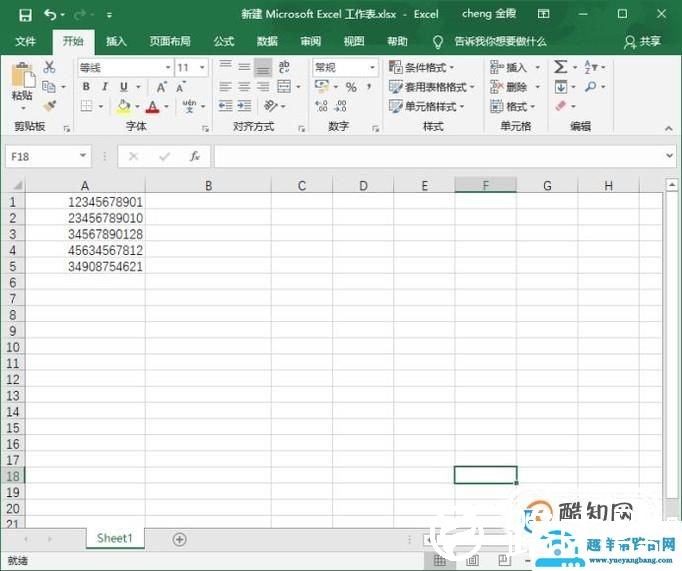
Task: Toggle italic formatting
Action: tap(105, 87)
